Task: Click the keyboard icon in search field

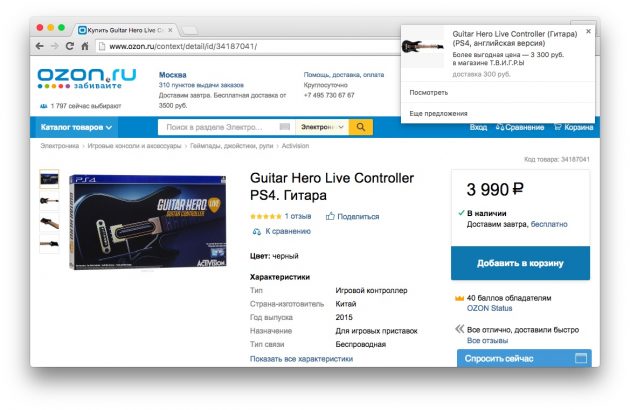Action: click(x=284, y=127)
